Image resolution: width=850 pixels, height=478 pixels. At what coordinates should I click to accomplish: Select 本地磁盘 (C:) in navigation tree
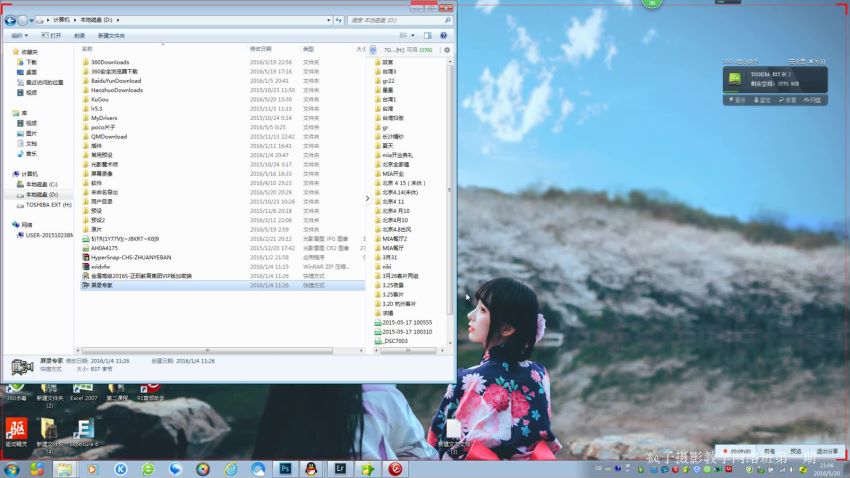coord(42,184)
